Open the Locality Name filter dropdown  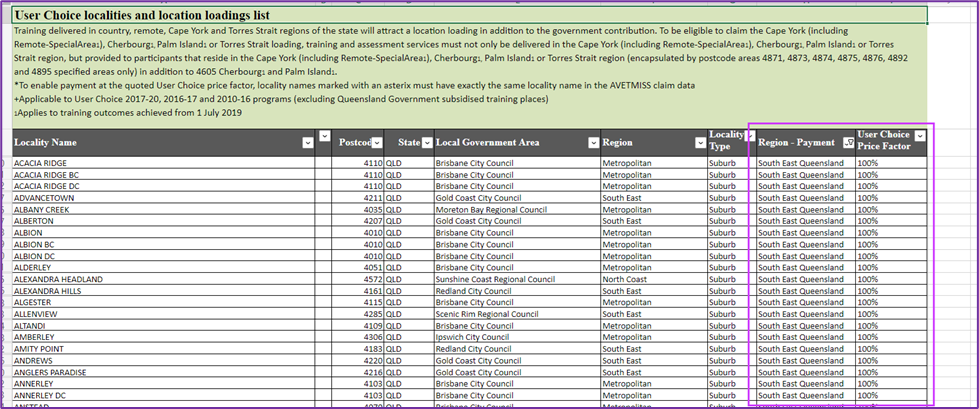point(307,143)
